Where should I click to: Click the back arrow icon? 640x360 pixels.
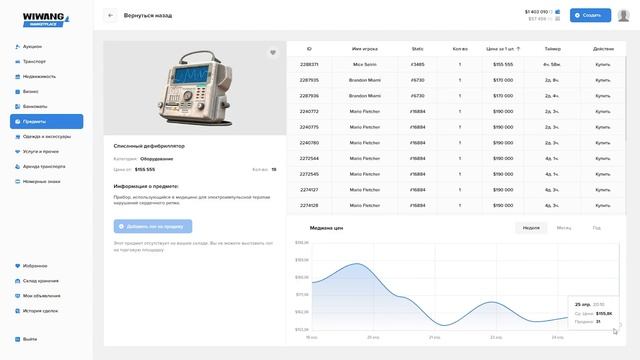click(x=111, y=16)
